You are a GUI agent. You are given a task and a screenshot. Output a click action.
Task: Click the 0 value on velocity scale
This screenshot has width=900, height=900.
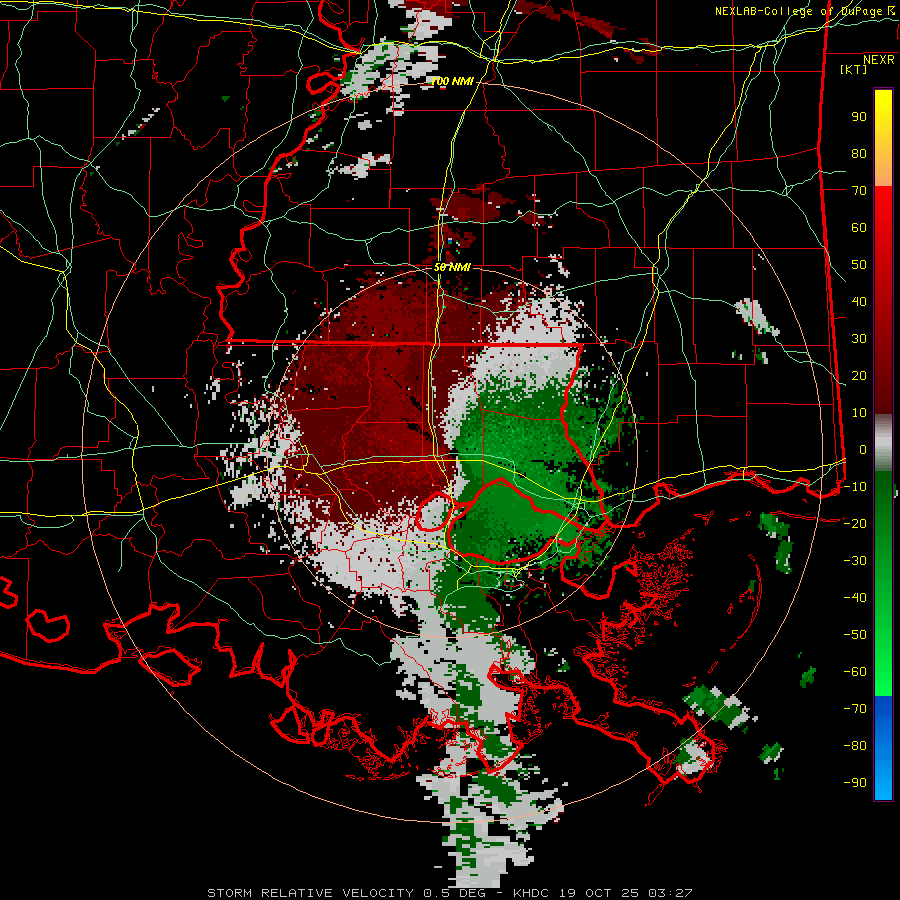[863, 450]
